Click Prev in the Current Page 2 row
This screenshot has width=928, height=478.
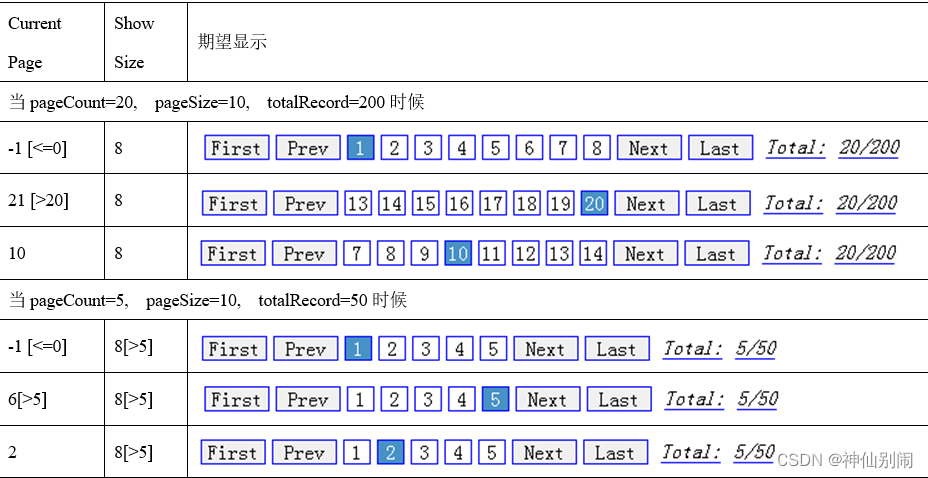304,453
